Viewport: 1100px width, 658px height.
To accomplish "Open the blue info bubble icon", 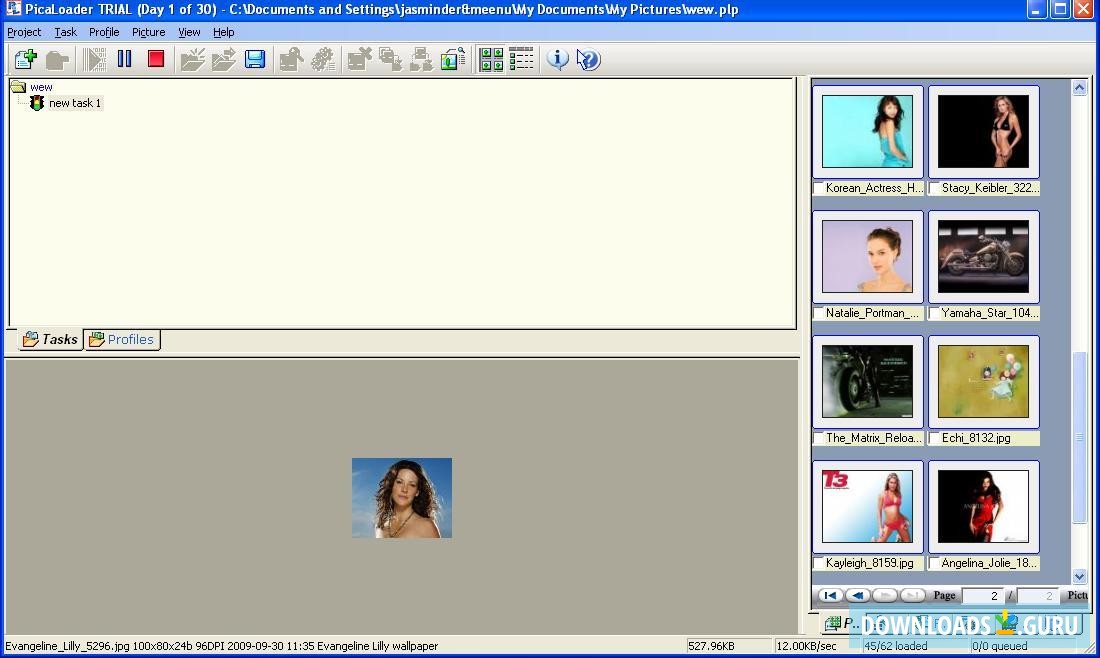I will tap(558, 60).
